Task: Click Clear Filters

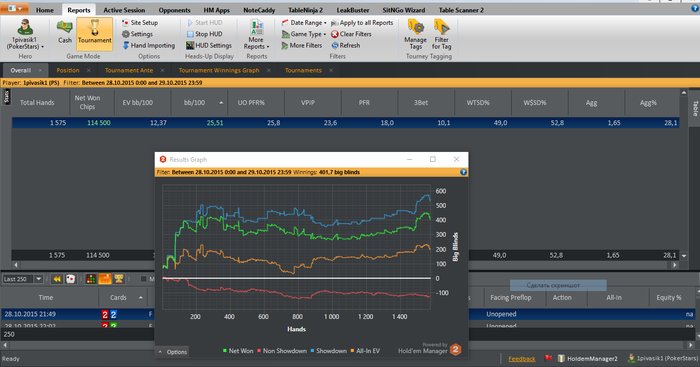Action: tap(351, 34)
